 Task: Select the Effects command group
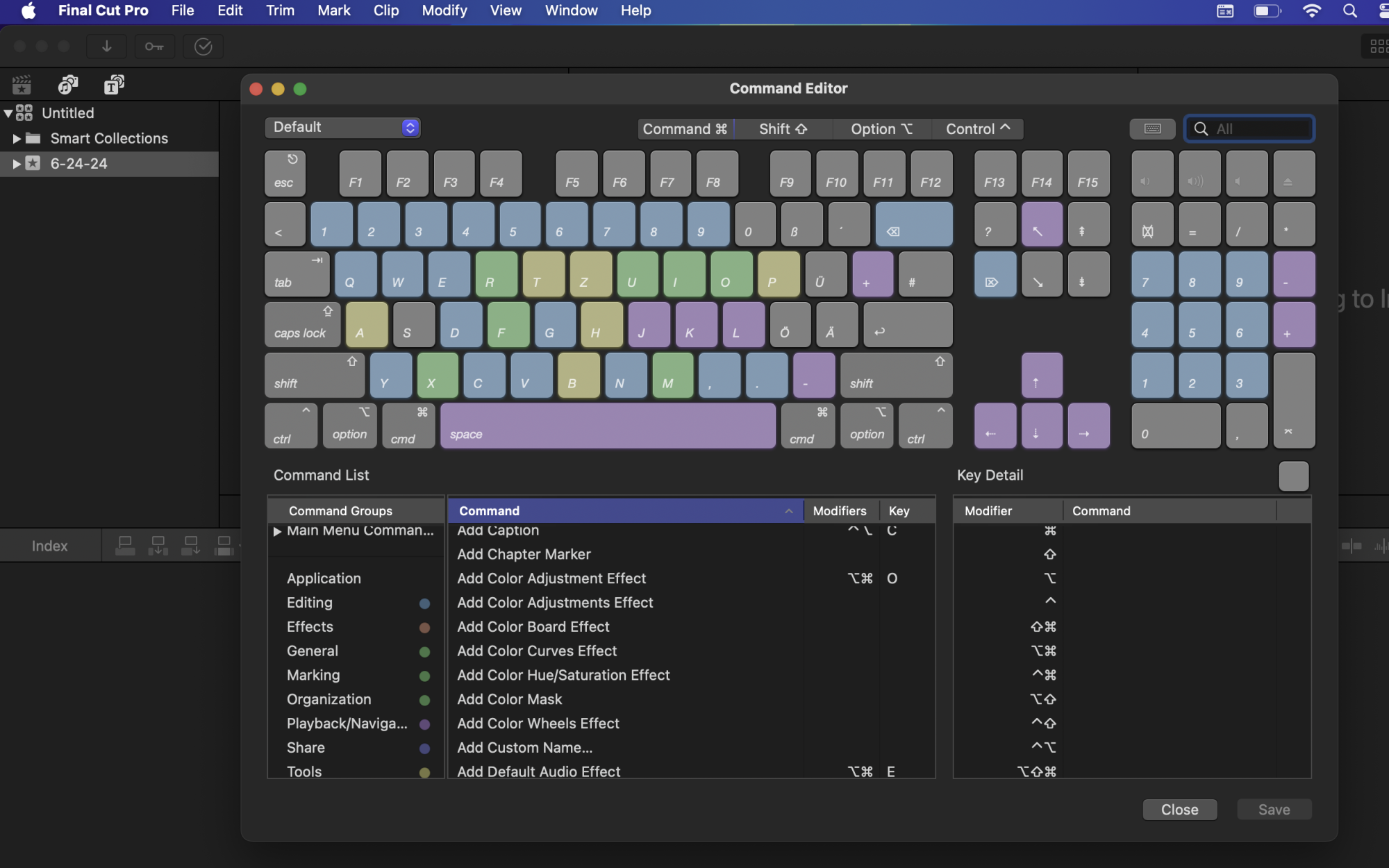click(x=310, y=626)
